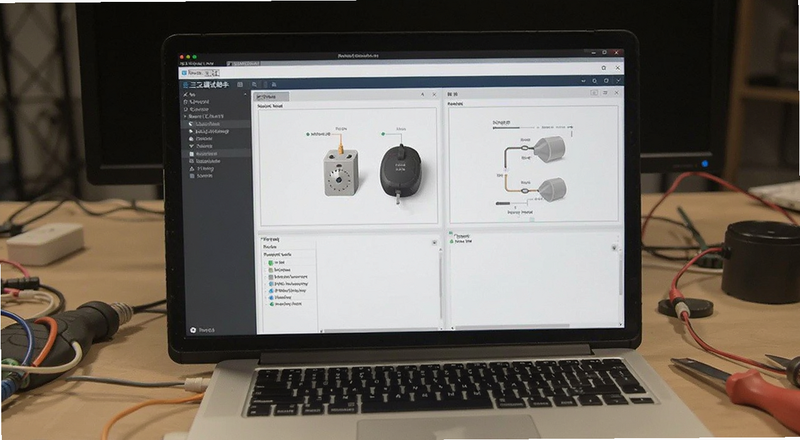Expand the sidebar group with the arrow chevron
Image resolution: width=800 pixels, height=440 pixels.
coord(185,116)
